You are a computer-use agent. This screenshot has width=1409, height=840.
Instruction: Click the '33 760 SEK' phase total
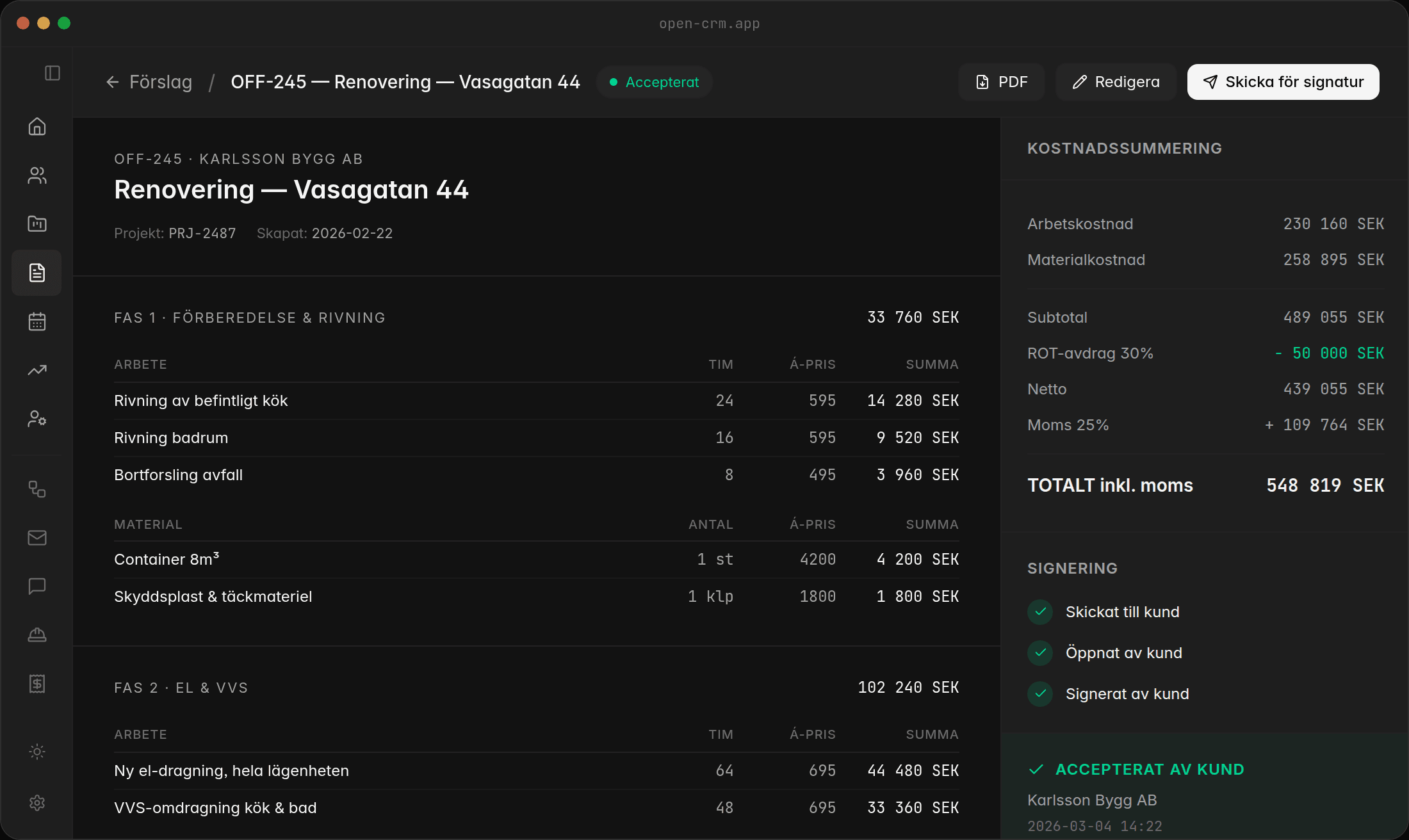pos(913,318)
